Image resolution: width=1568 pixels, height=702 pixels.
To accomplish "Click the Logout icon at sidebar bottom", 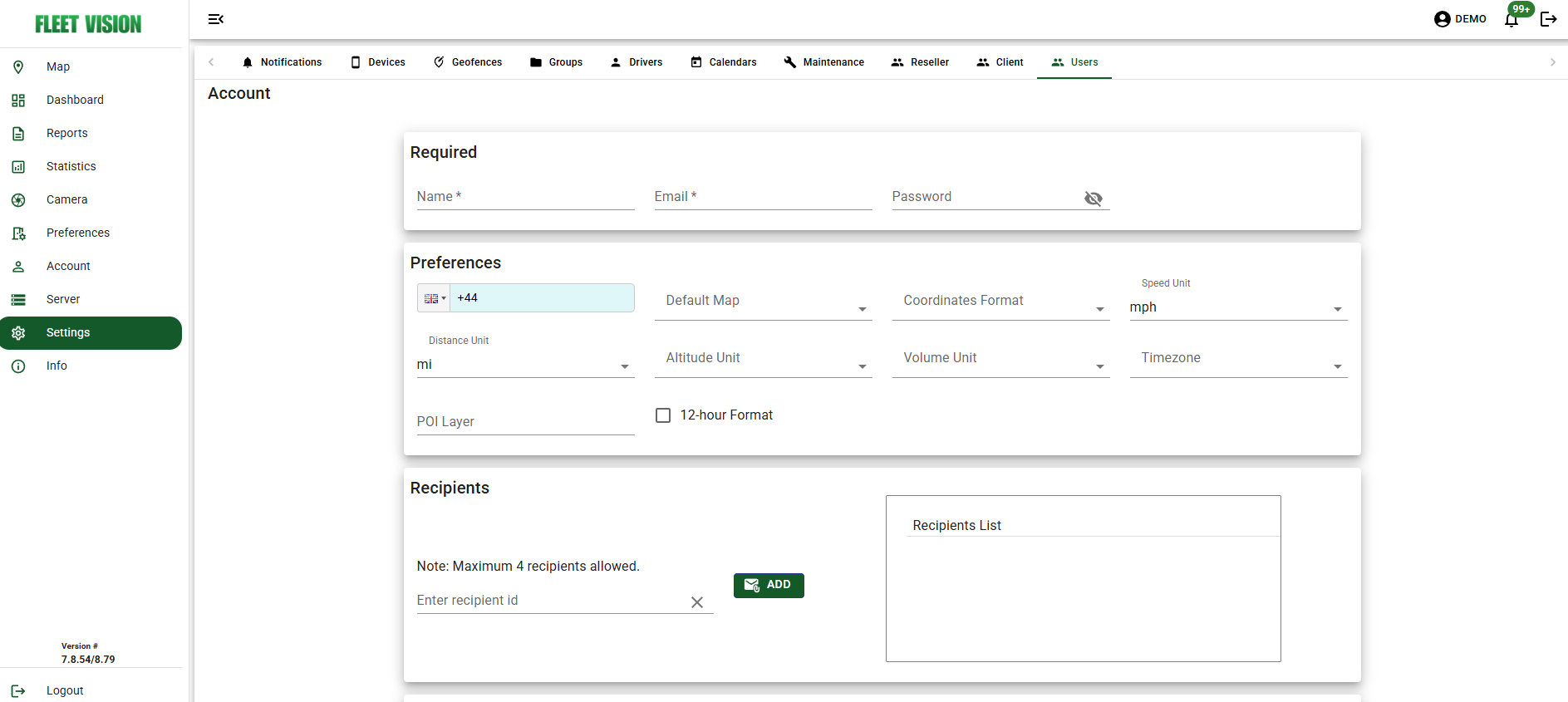I will [18, 691].
